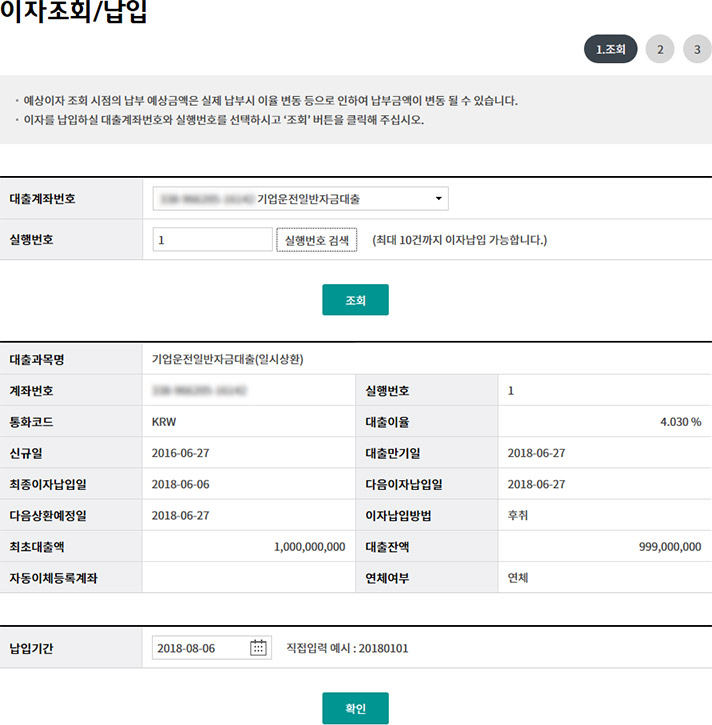712x725 pixels.
Task: Click the blurred 계좌번호 value in the table
Action: tap(199, 391)
